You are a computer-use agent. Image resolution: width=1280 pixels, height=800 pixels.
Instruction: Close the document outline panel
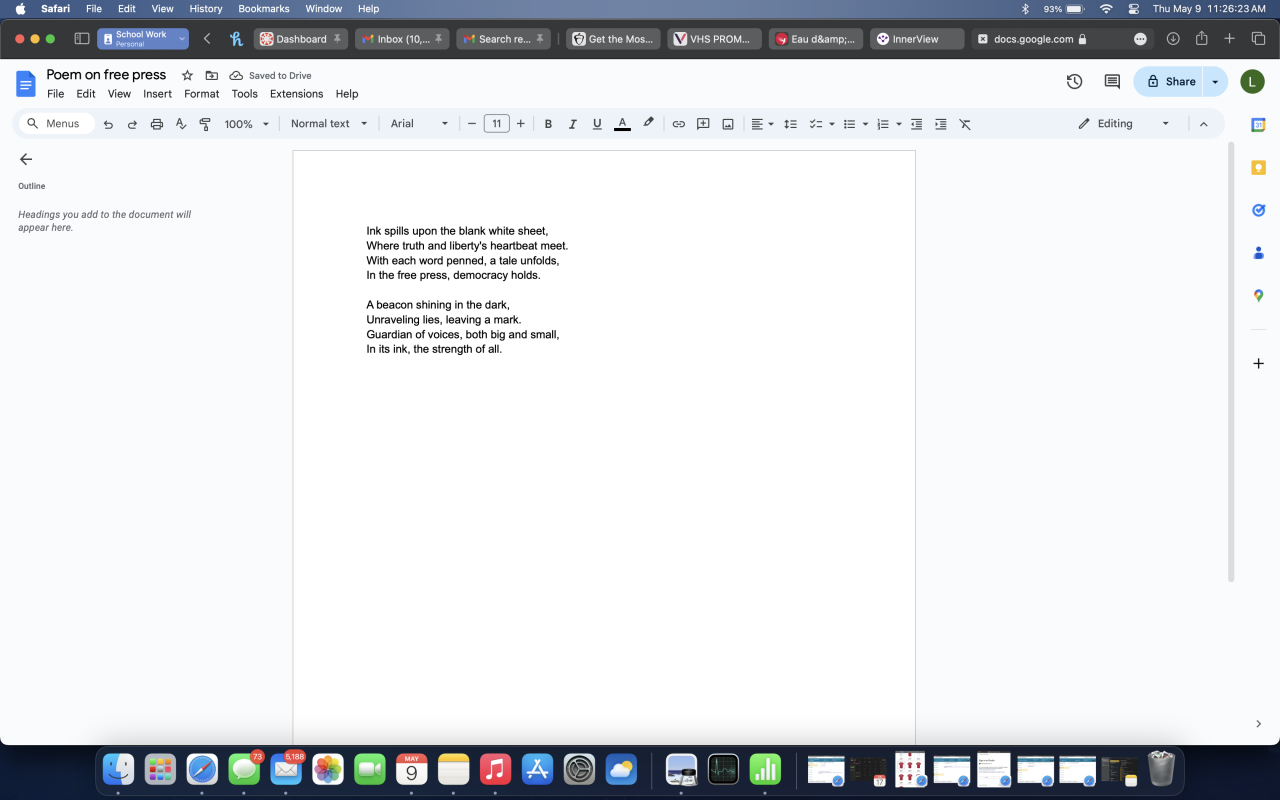[26, 159]
